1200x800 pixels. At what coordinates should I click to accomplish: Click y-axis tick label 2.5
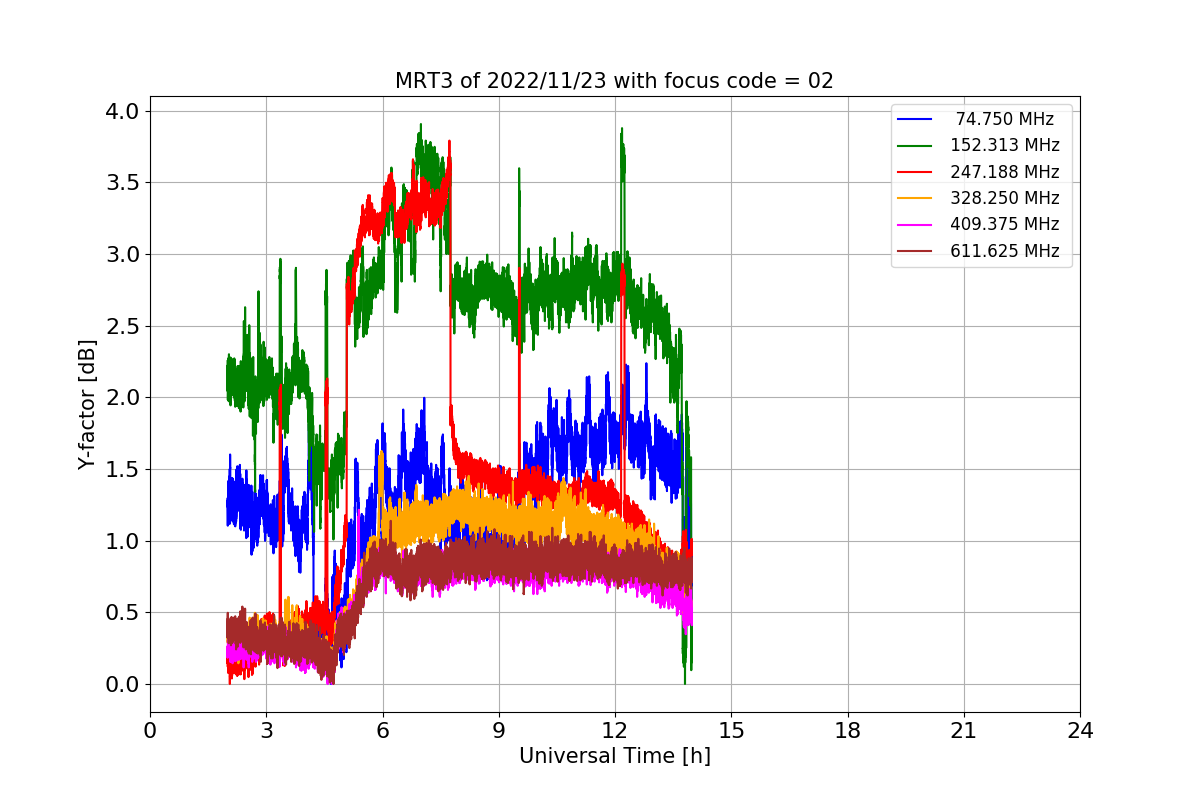122,326
